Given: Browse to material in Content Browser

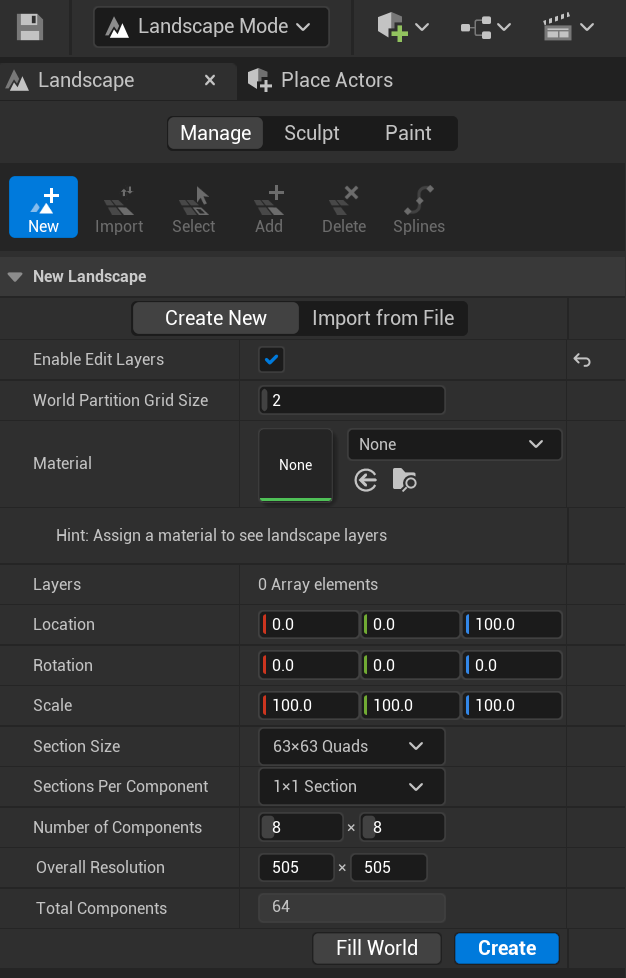Looking at the screenshot, I should (x=404, y=481).
